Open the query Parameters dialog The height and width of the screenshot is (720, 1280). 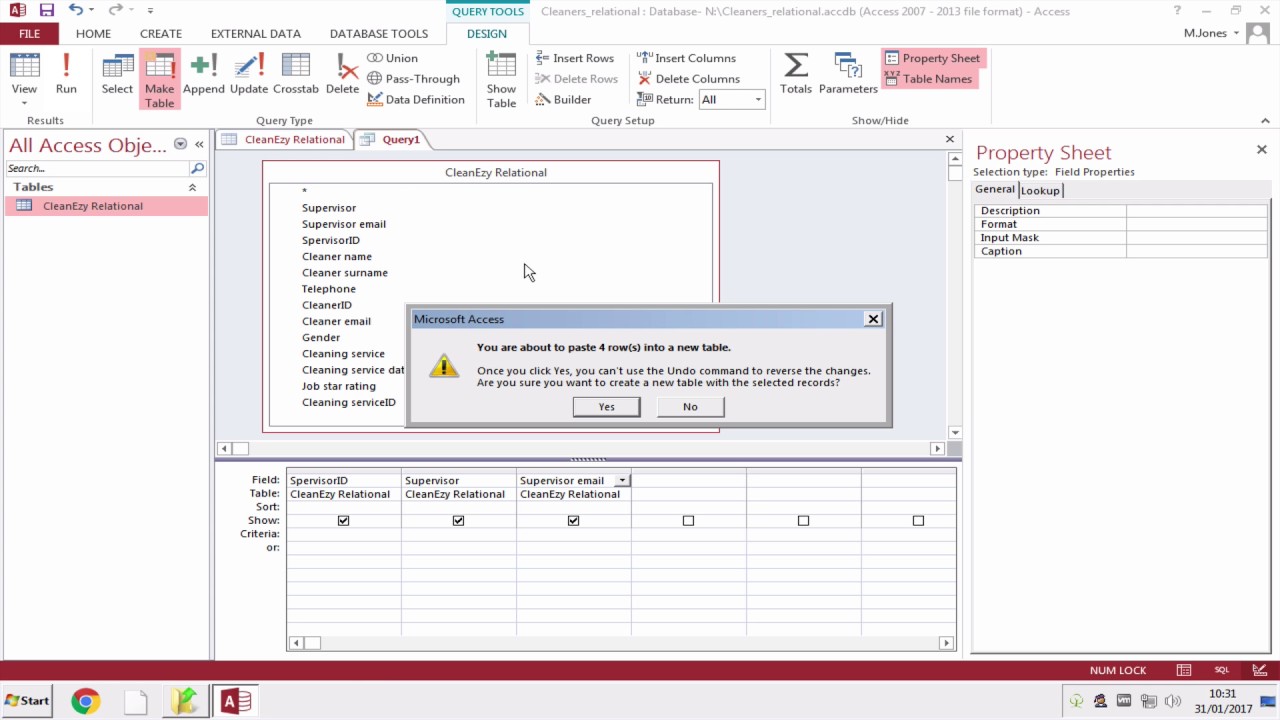(848, 74)
